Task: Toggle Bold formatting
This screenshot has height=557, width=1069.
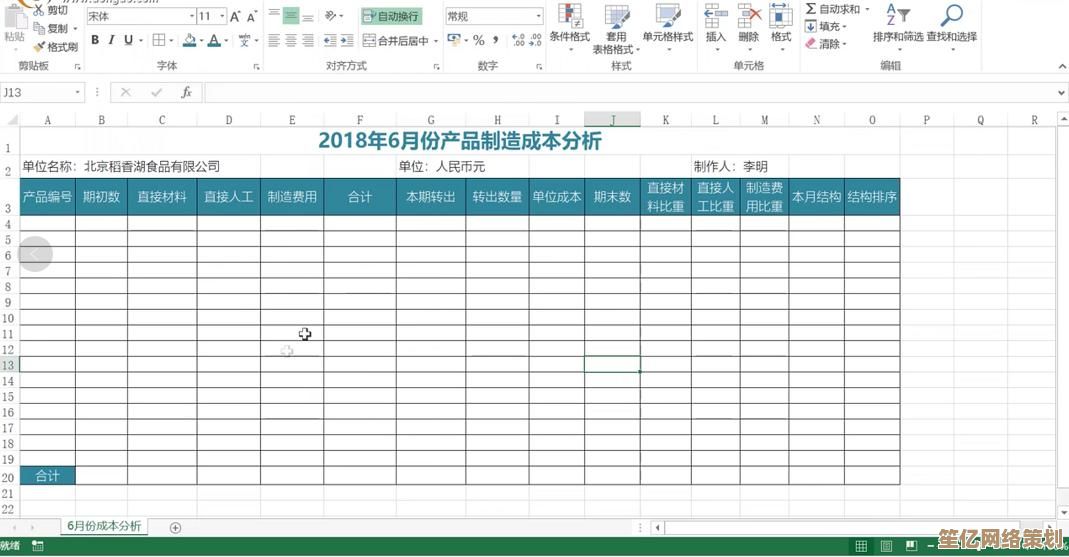Action: [95, 41]
